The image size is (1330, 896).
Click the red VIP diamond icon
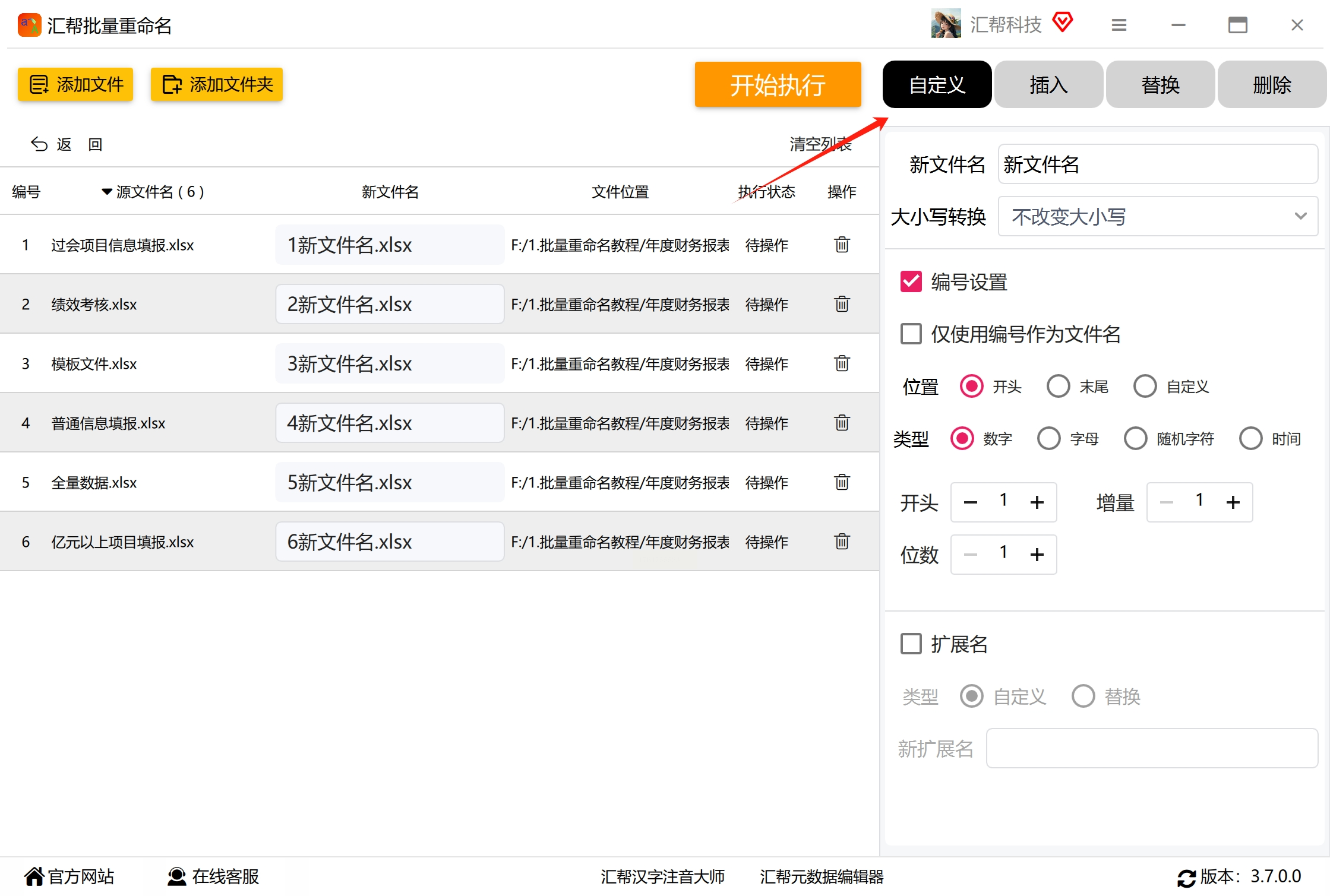click(x=1062, y=23)
